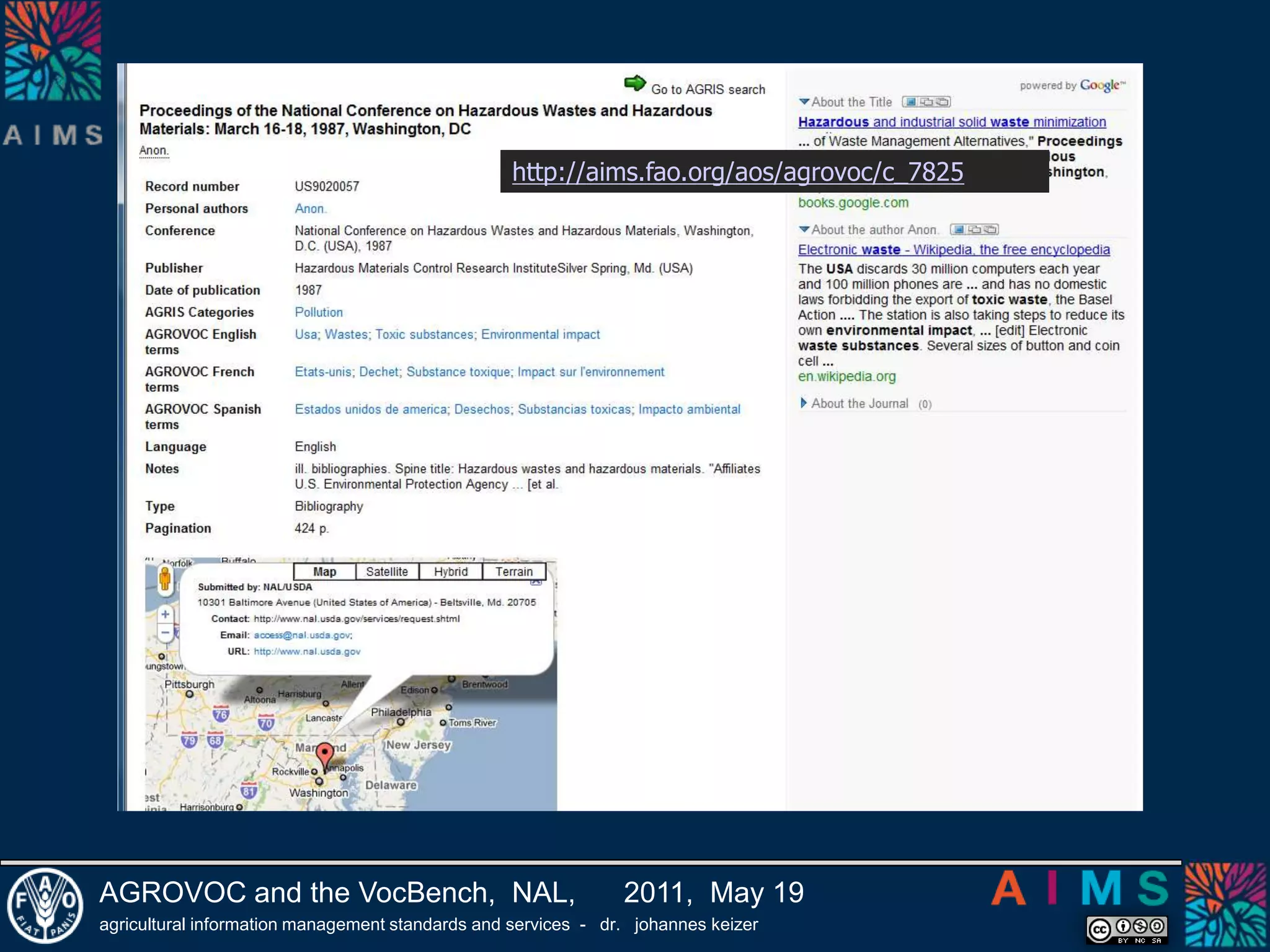The image size is (1270, 952).
Task: Click the Pollution AGRIS category link
Action: pos(319,312)
